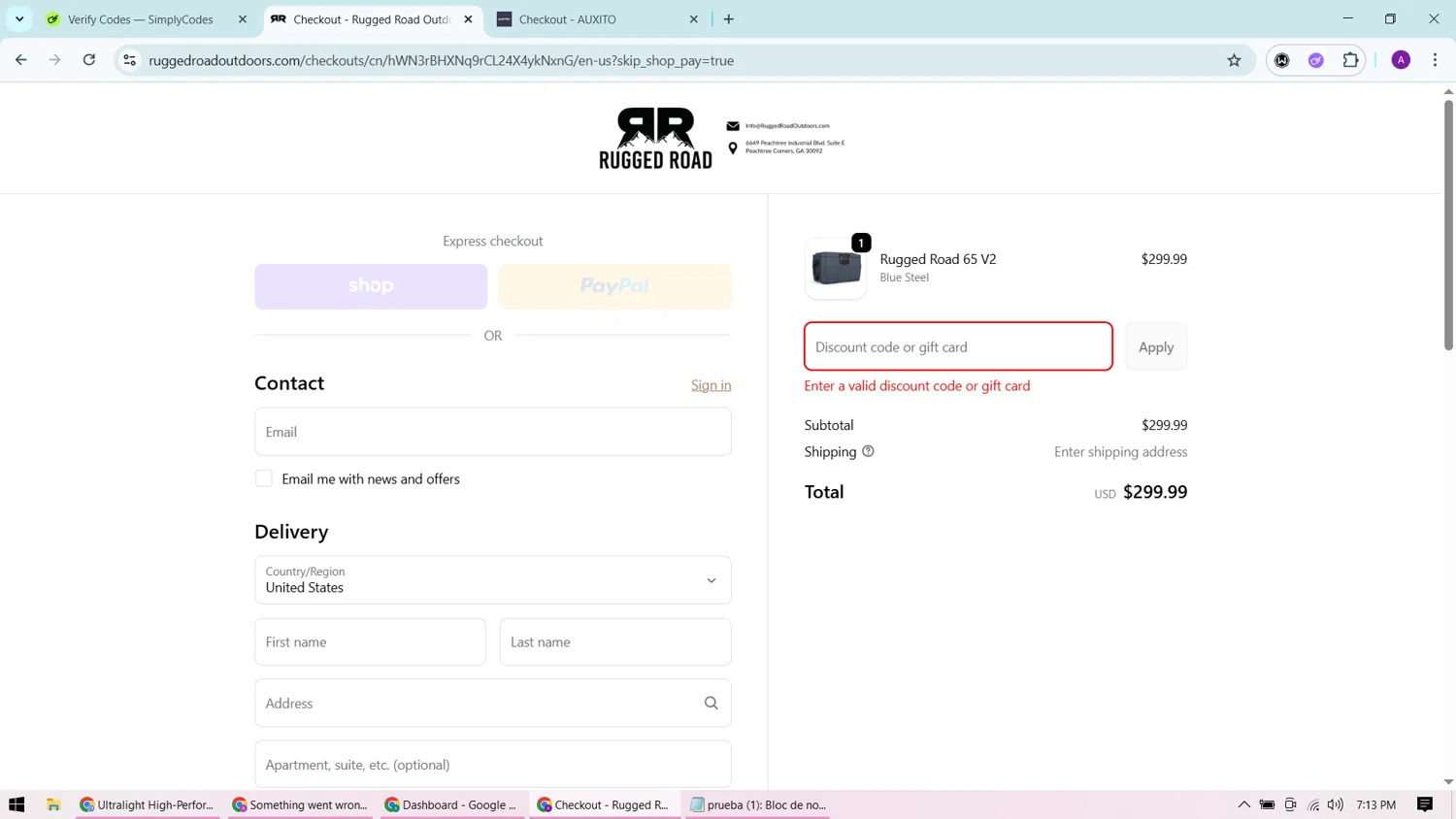
Task: Open a new browser tab
Action: click(x=729, y=19)
